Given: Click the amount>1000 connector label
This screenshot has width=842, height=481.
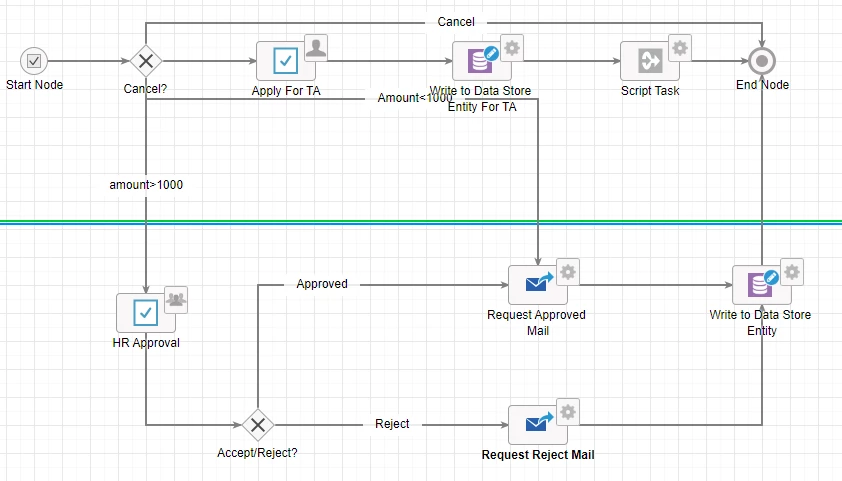Looking at the screenshot, I should (146, 185).
